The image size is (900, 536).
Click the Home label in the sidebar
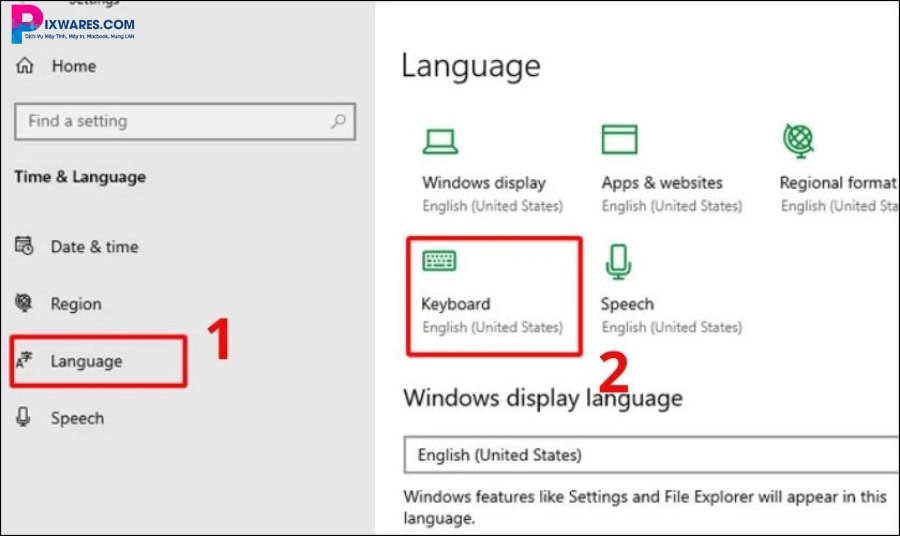(74, 66)
